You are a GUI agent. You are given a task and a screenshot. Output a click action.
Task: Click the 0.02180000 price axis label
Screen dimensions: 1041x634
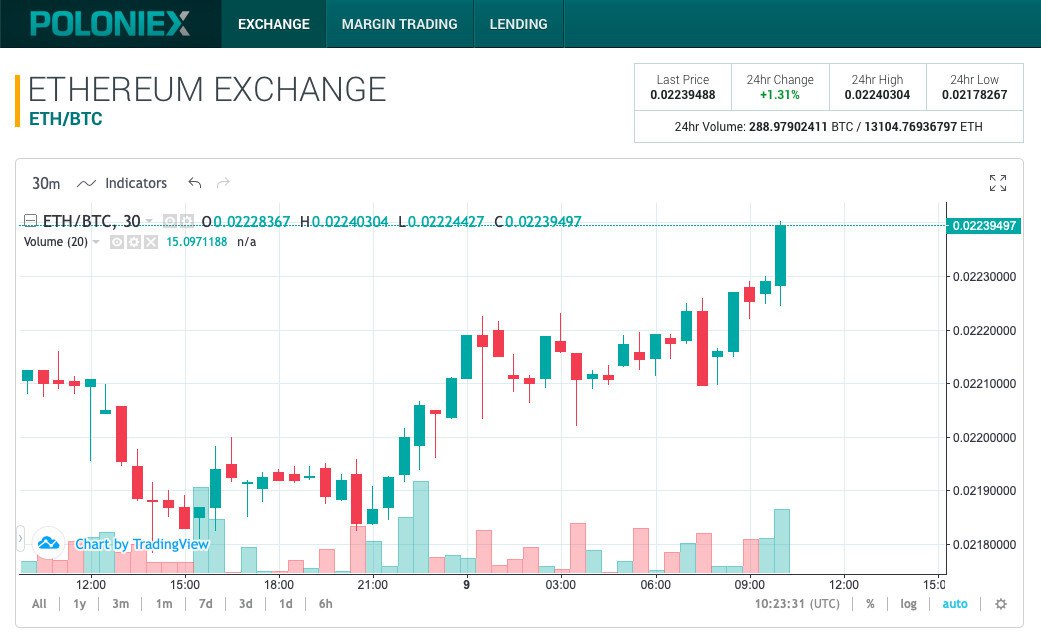click(x=984, y=544)
